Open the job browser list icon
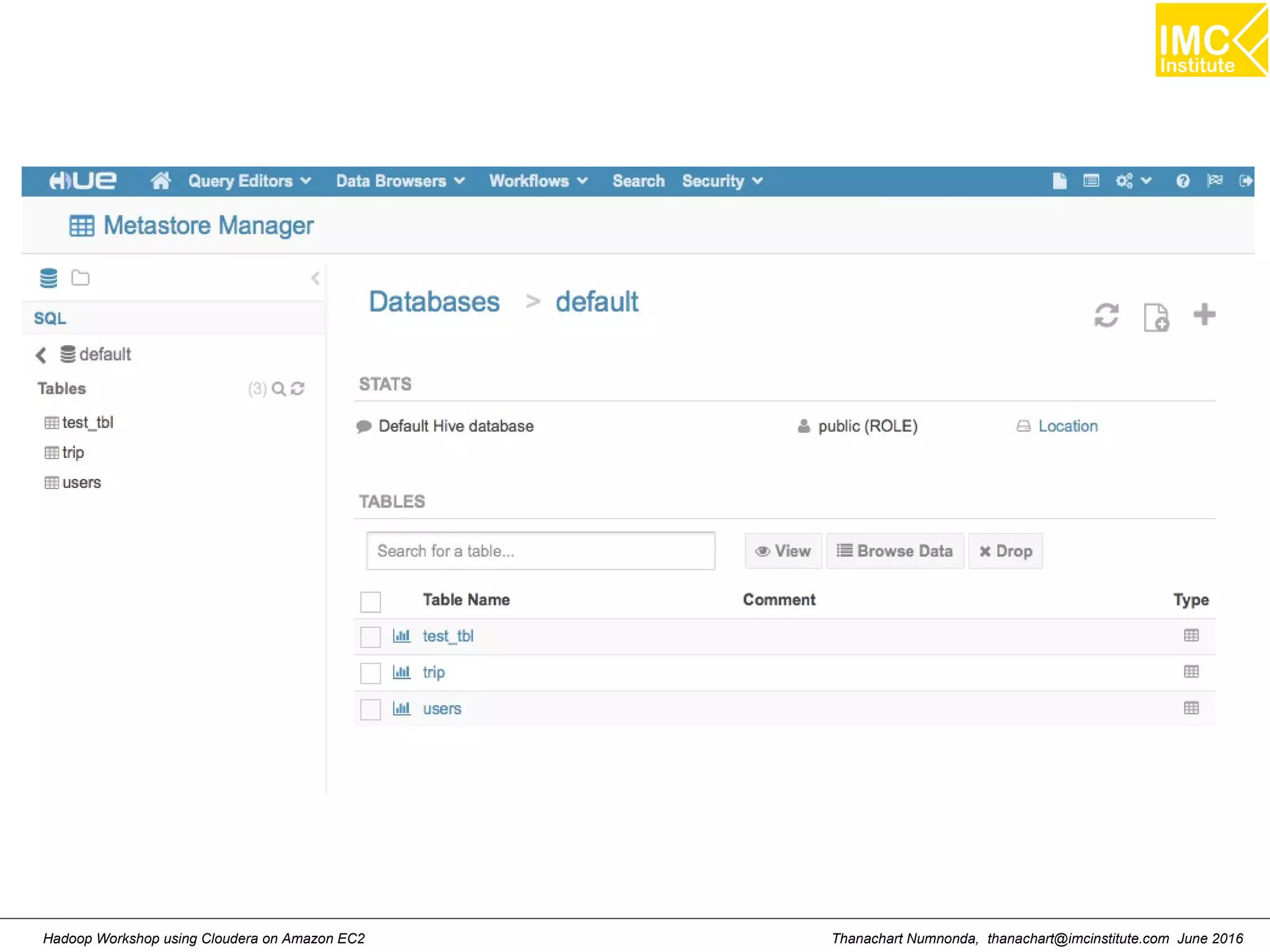The height and width of the screenshot is (952, 1270). 1091,181
